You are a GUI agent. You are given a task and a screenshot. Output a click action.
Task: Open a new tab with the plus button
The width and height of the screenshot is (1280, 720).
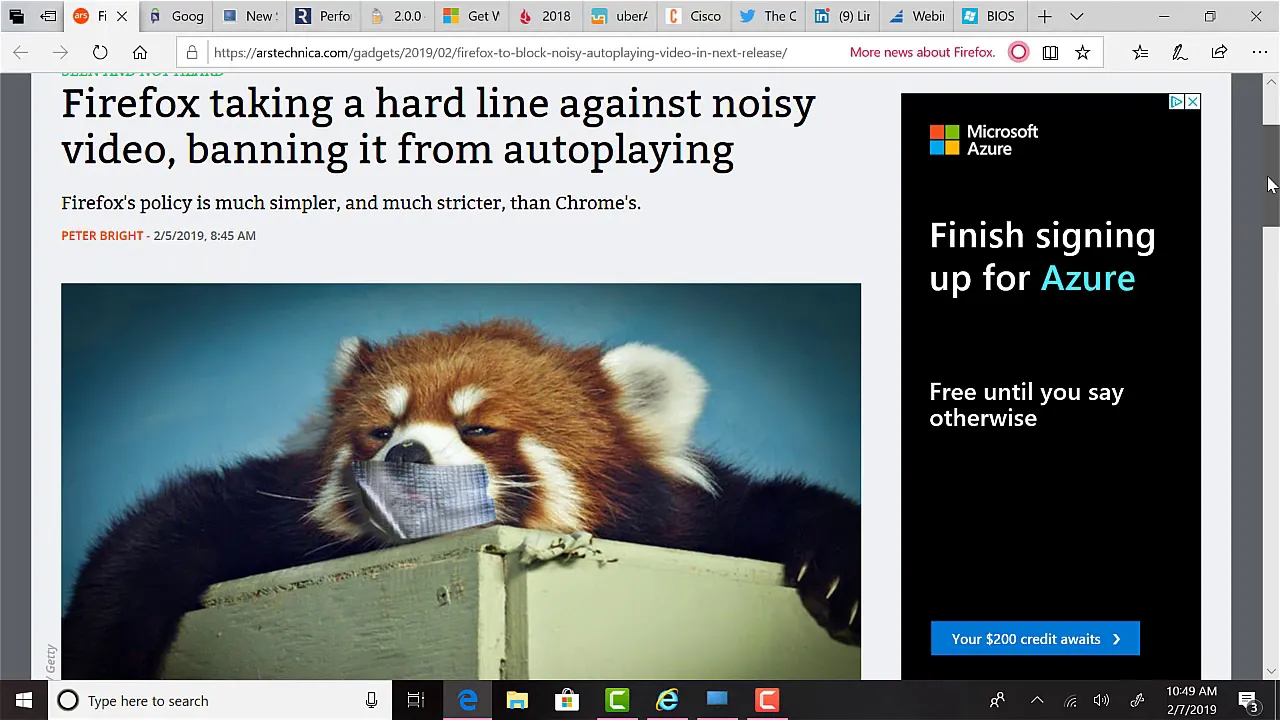(1044, 16)
